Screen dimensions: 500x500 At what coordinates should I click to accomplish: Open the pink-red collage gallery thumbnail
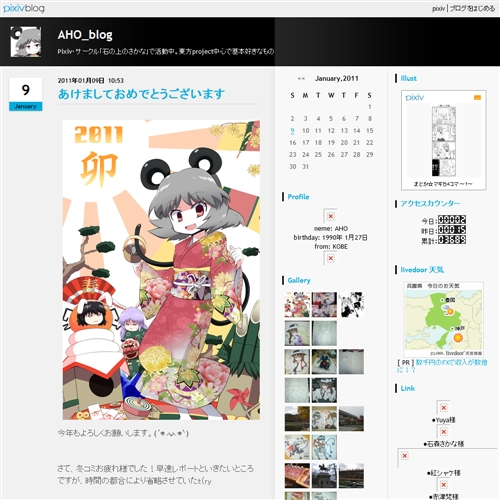tap(324, 305)
